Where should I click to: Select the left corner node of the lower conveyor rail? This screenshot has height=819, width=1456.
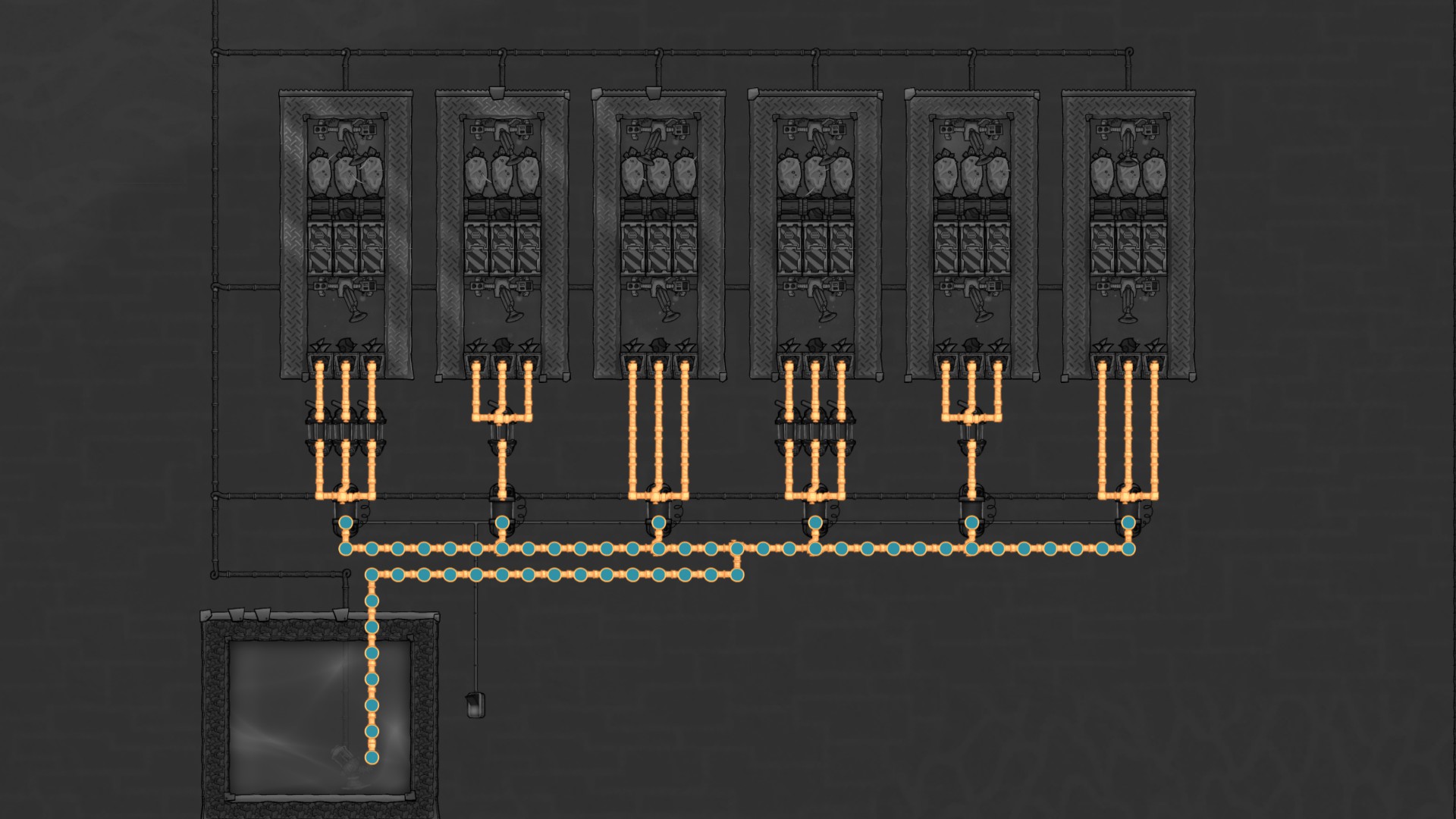click(x=372, y=575)
